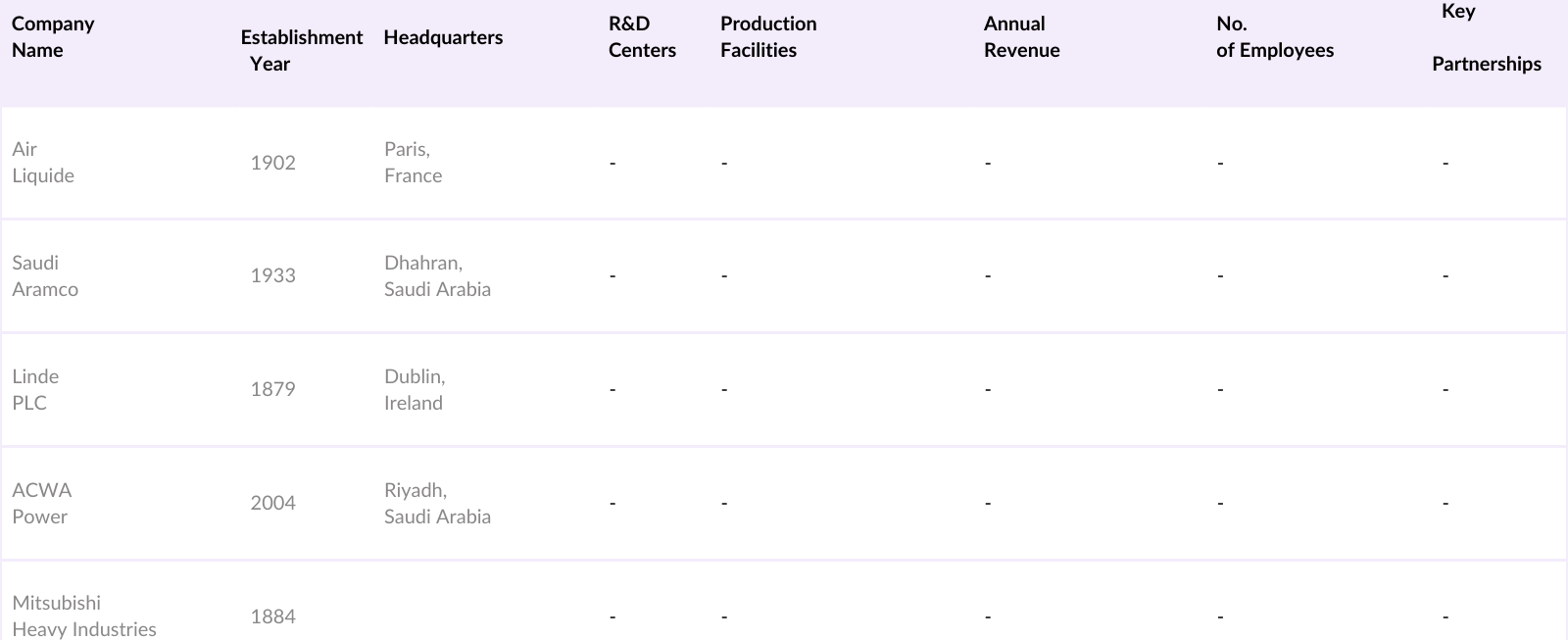Viewport: 1568px width, 640px height.
Task: Click the Saudi Aramco company name
Action: 45,276
